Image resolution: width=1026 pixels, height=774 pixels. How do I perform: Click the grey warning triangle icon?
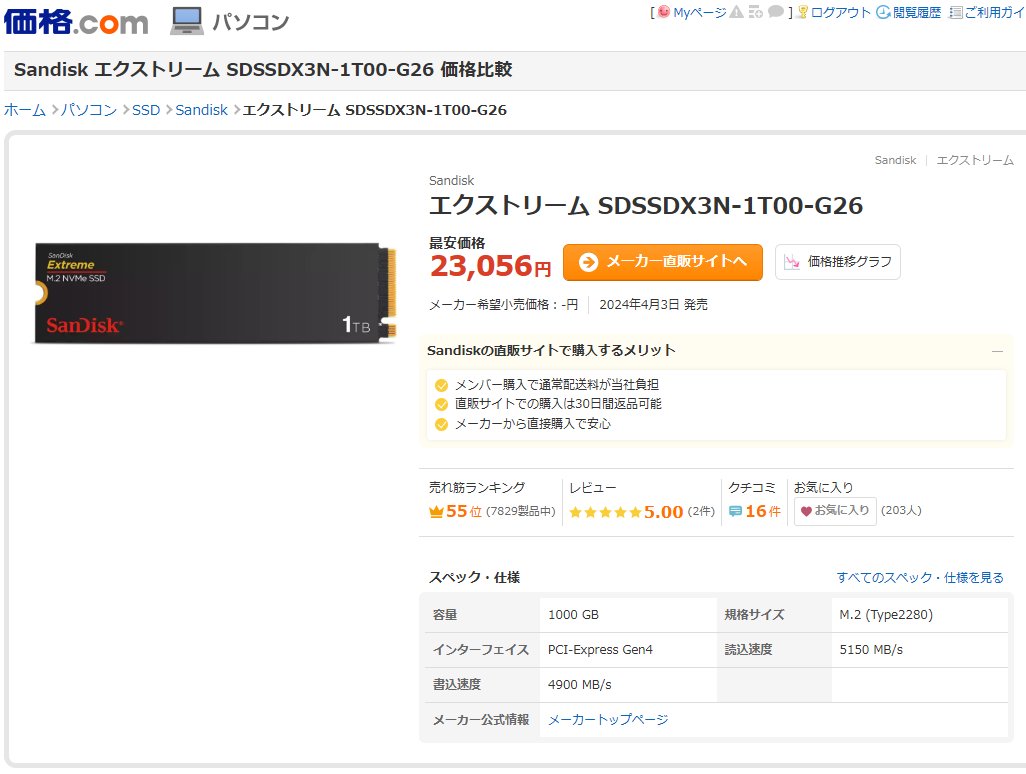736,12
